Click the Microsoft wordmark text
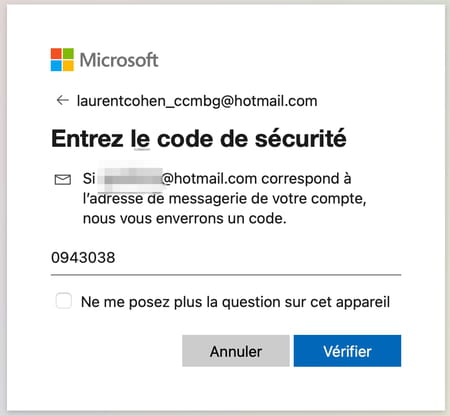Screen dimensions: 450x416 [119, 60]
